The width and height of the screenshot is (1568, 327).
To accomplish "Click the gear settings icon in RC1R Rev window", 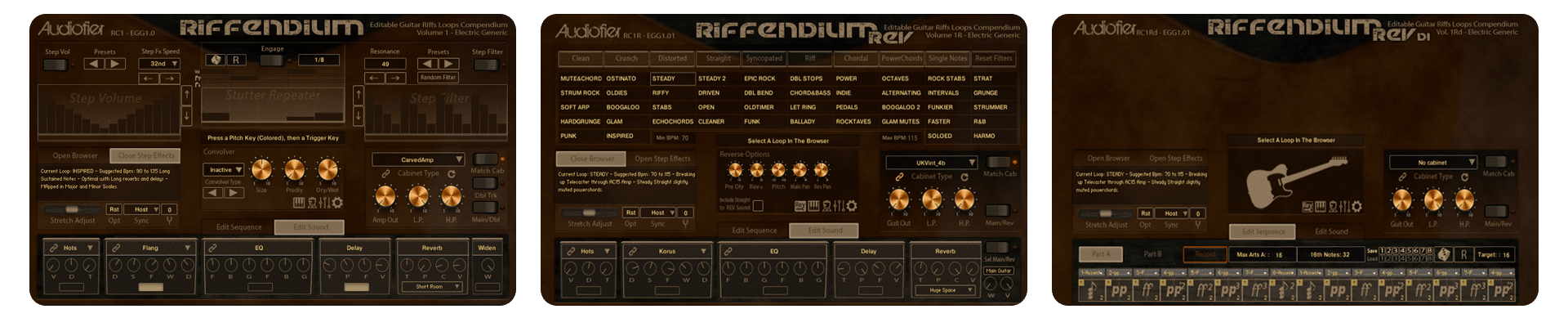I will [x=851, y=206].
